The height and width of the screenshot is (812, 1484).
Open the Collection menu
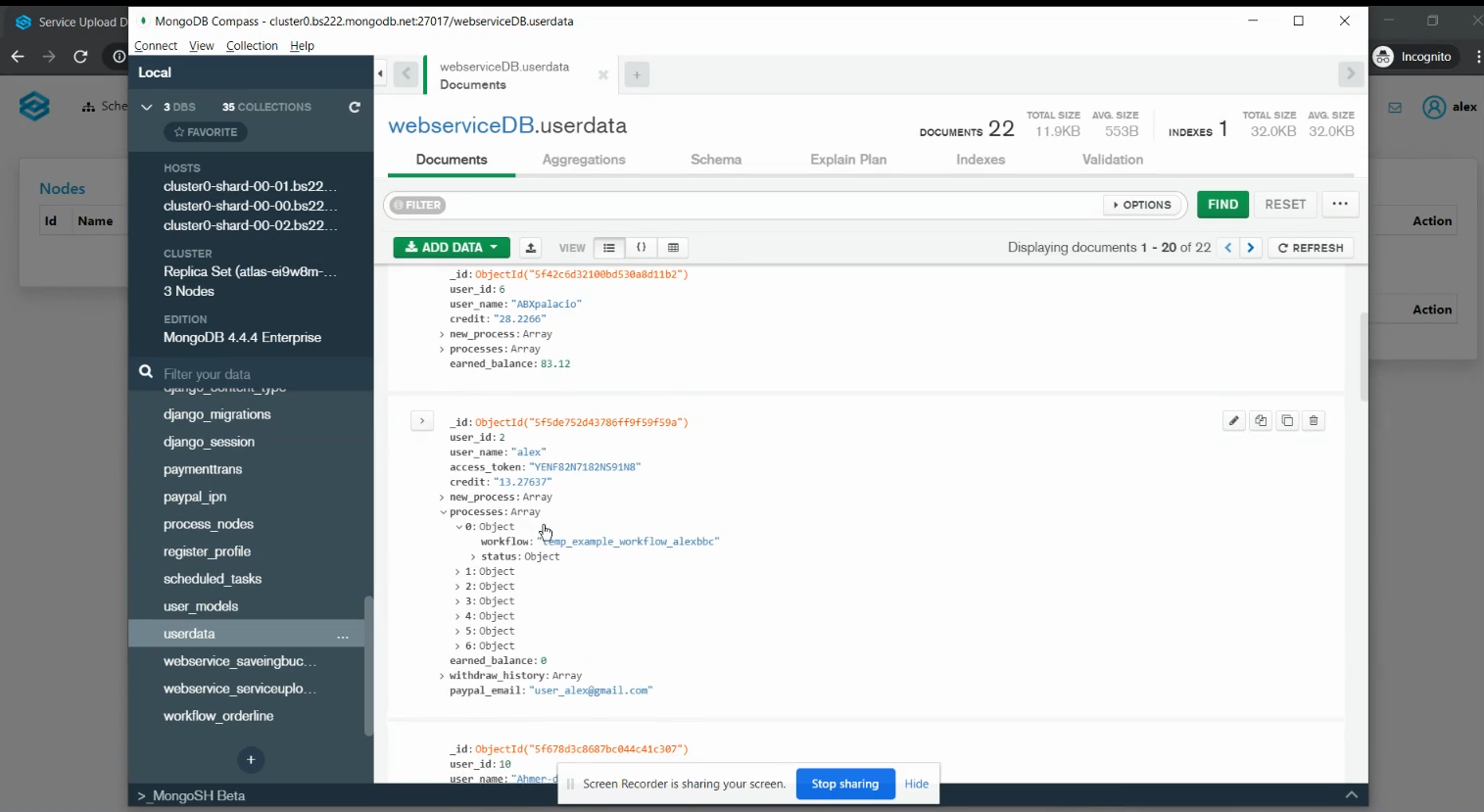click(x=252, y=46)
